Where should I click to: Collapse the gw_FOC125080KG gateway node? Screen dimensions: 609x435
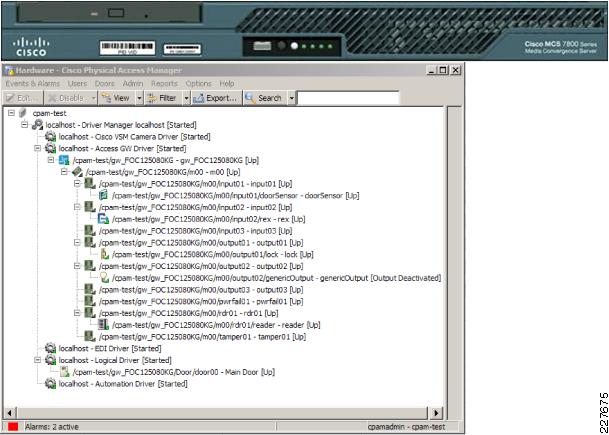coord(51,160)
